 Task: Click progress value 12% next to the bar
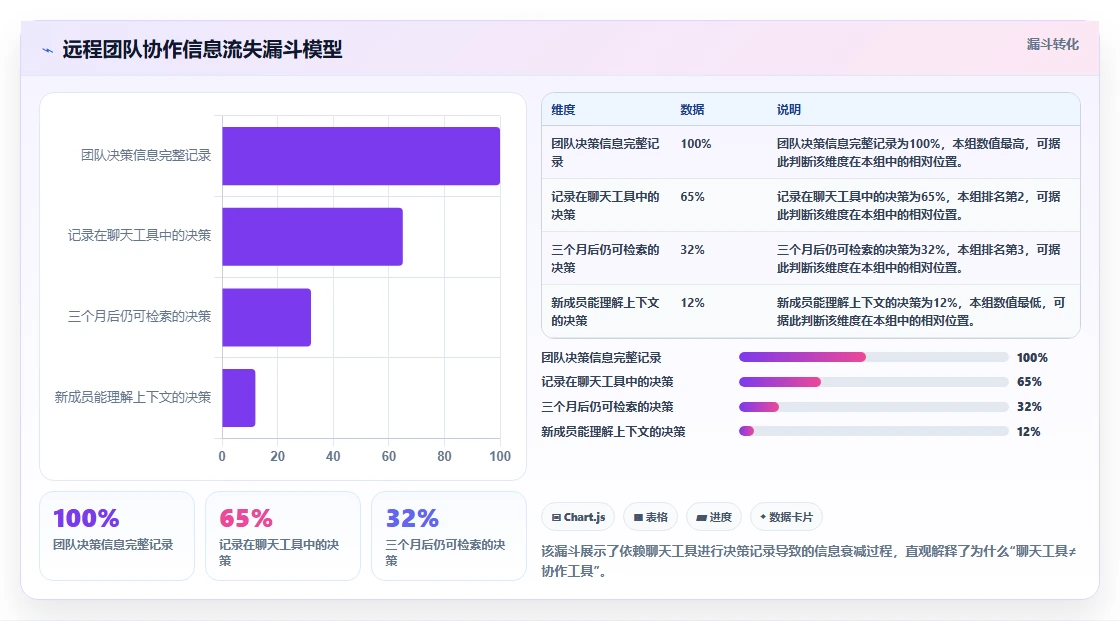[1029, 432]
